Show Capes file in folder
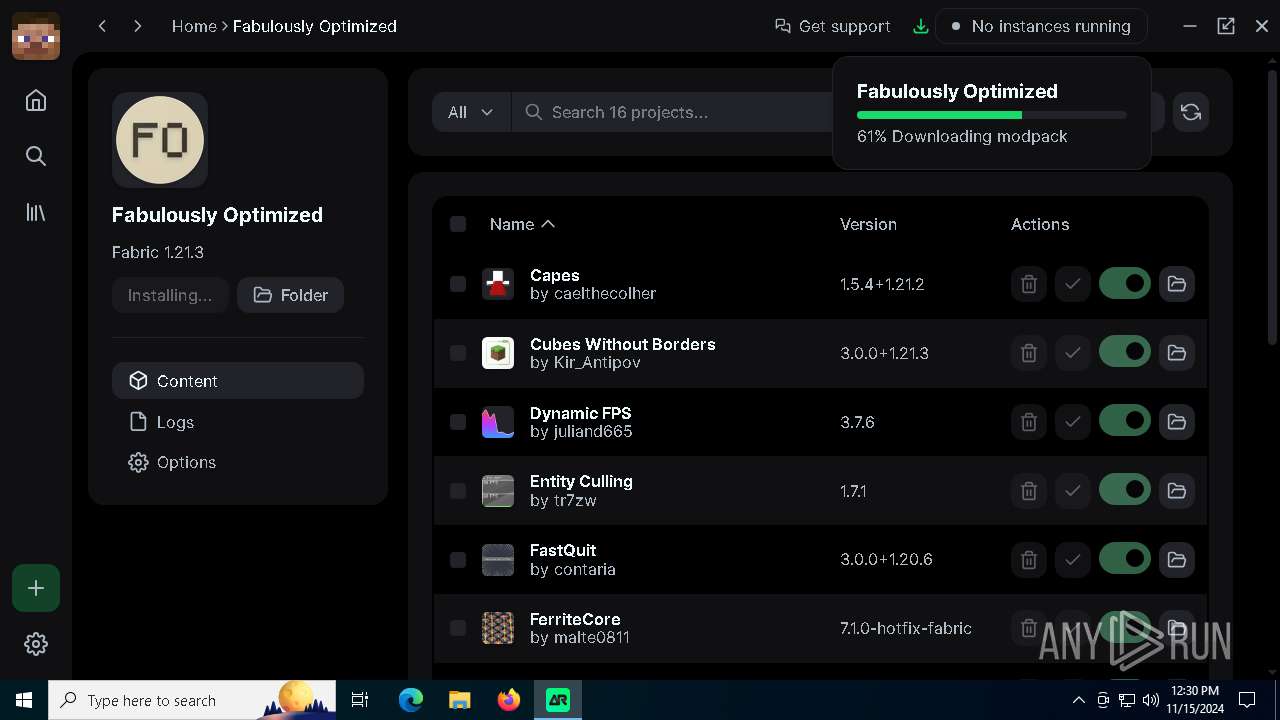 pos(1177,284)
